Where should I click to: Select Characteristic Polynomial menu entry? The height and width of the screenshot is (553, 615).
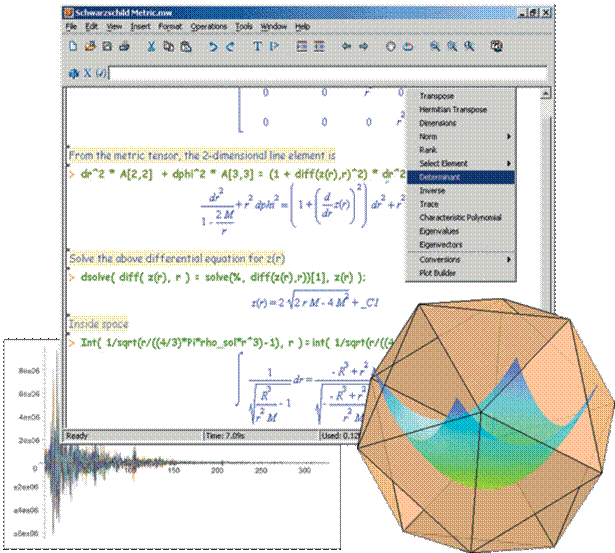460,217
